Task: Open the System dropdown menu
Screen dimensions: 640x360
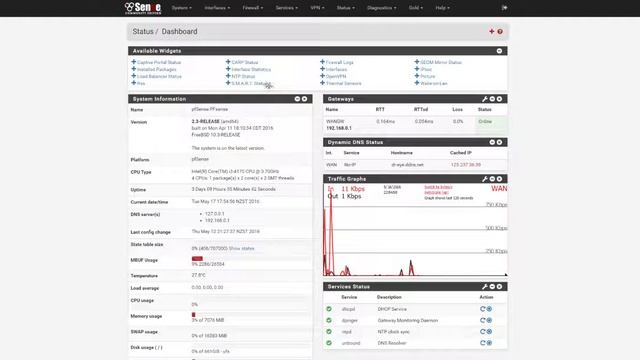Action: point(182,8)
